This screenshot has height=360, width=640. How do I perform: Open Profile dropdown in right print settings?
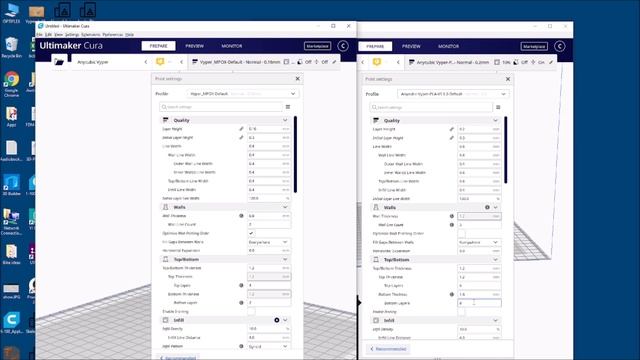click(453, 94)
